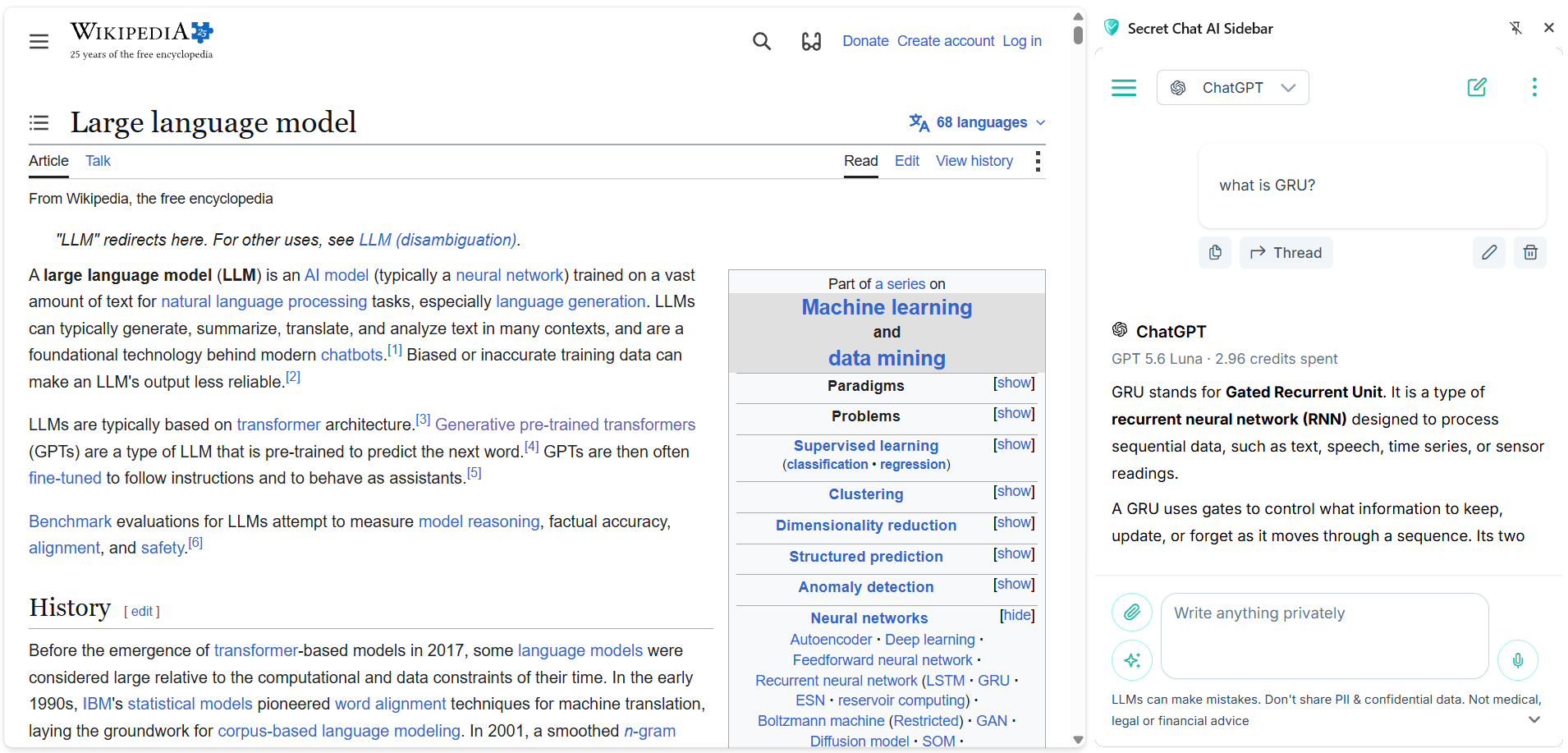Click the Donate link
The height and width of the screenshot is (753, 1568).
tap(865, 41)
